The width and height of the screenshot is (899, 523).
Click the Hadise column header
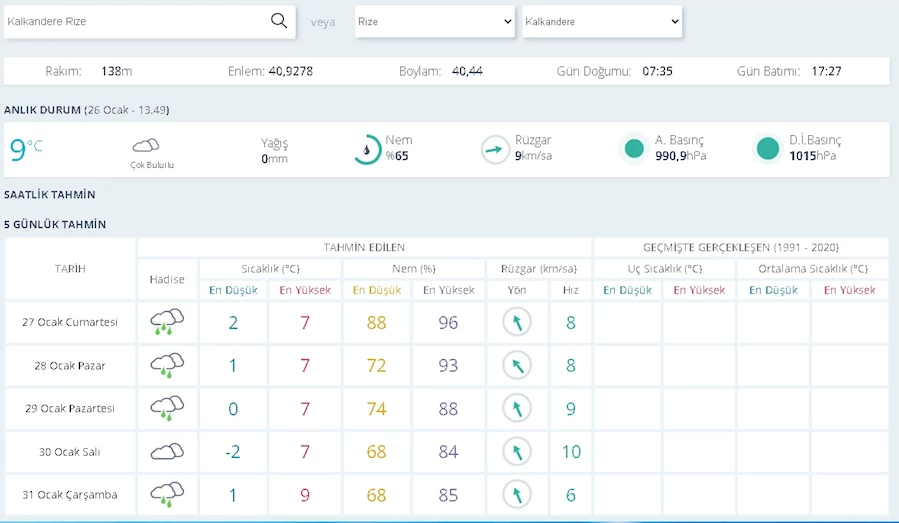click(167, 279)
